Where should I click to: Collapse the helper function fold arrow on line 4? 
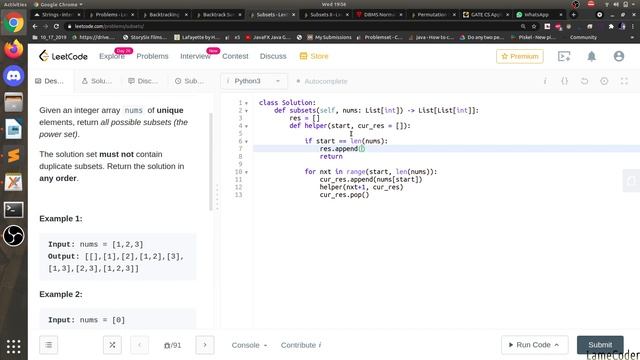[x=247, y=126]
